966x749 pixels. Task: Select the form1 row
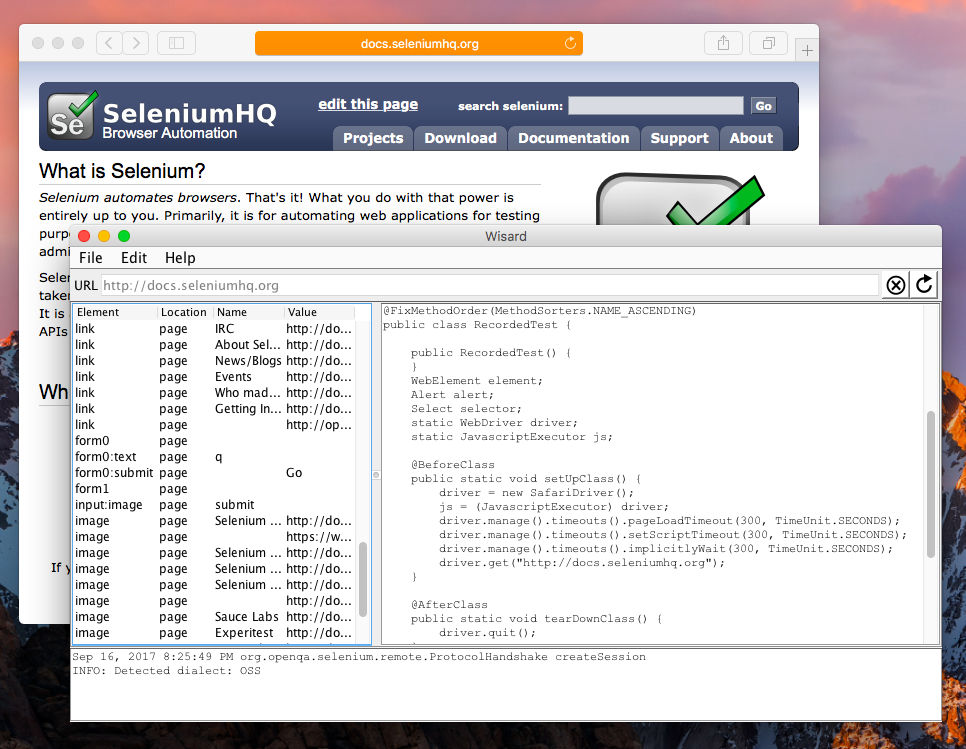tap(214, 489)
